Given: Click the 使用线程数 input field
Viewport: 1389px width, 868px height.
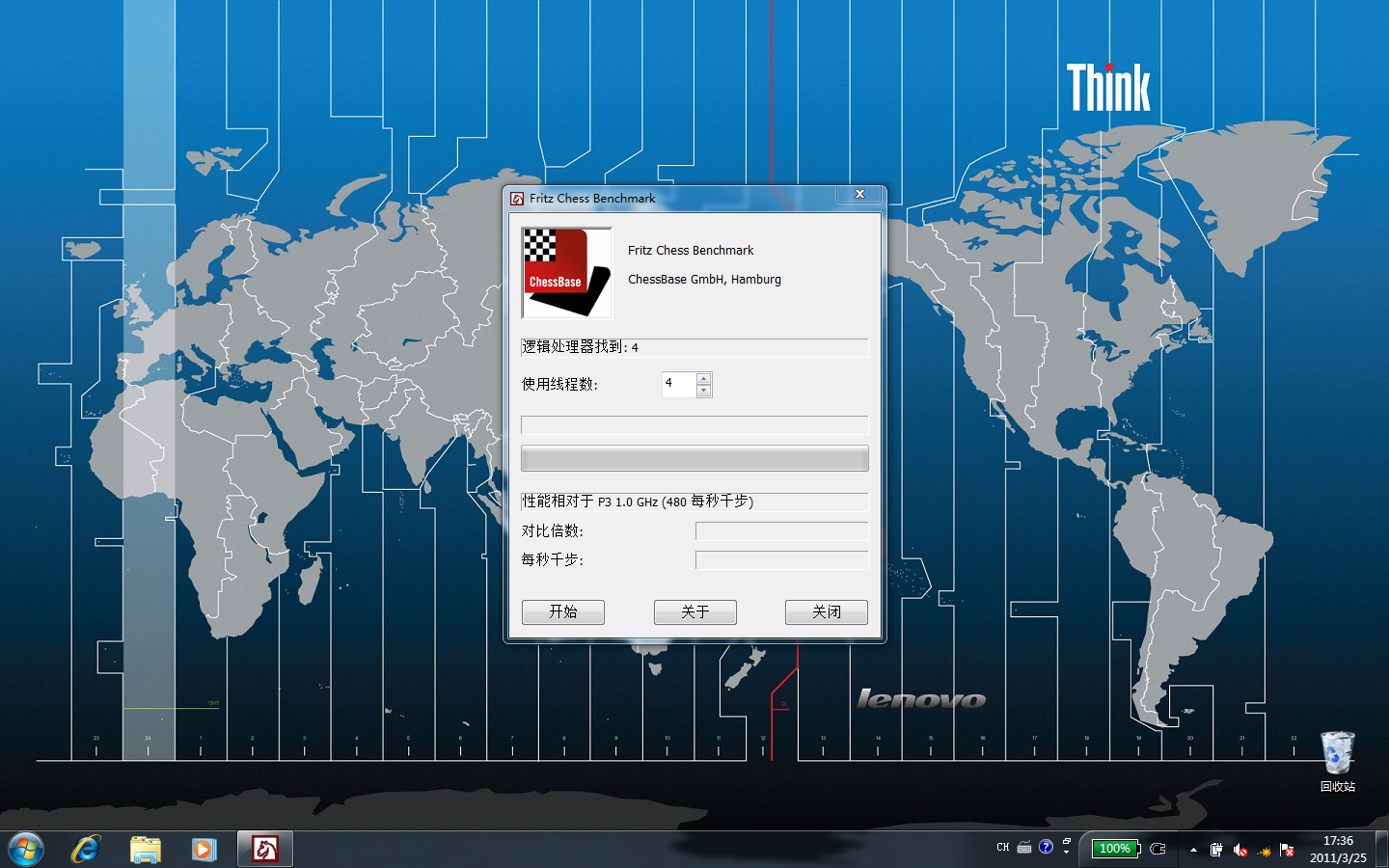Looking at the screenshot, I should click(679, 384).
